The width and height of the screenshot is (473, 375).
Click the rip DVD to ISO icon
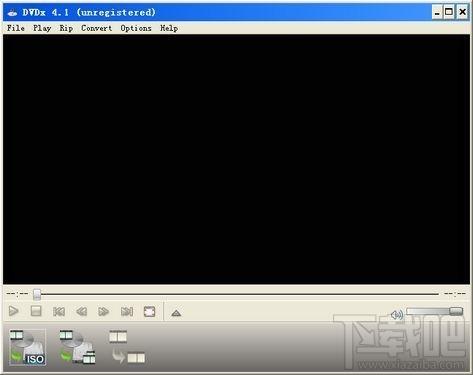click(27, 347)
